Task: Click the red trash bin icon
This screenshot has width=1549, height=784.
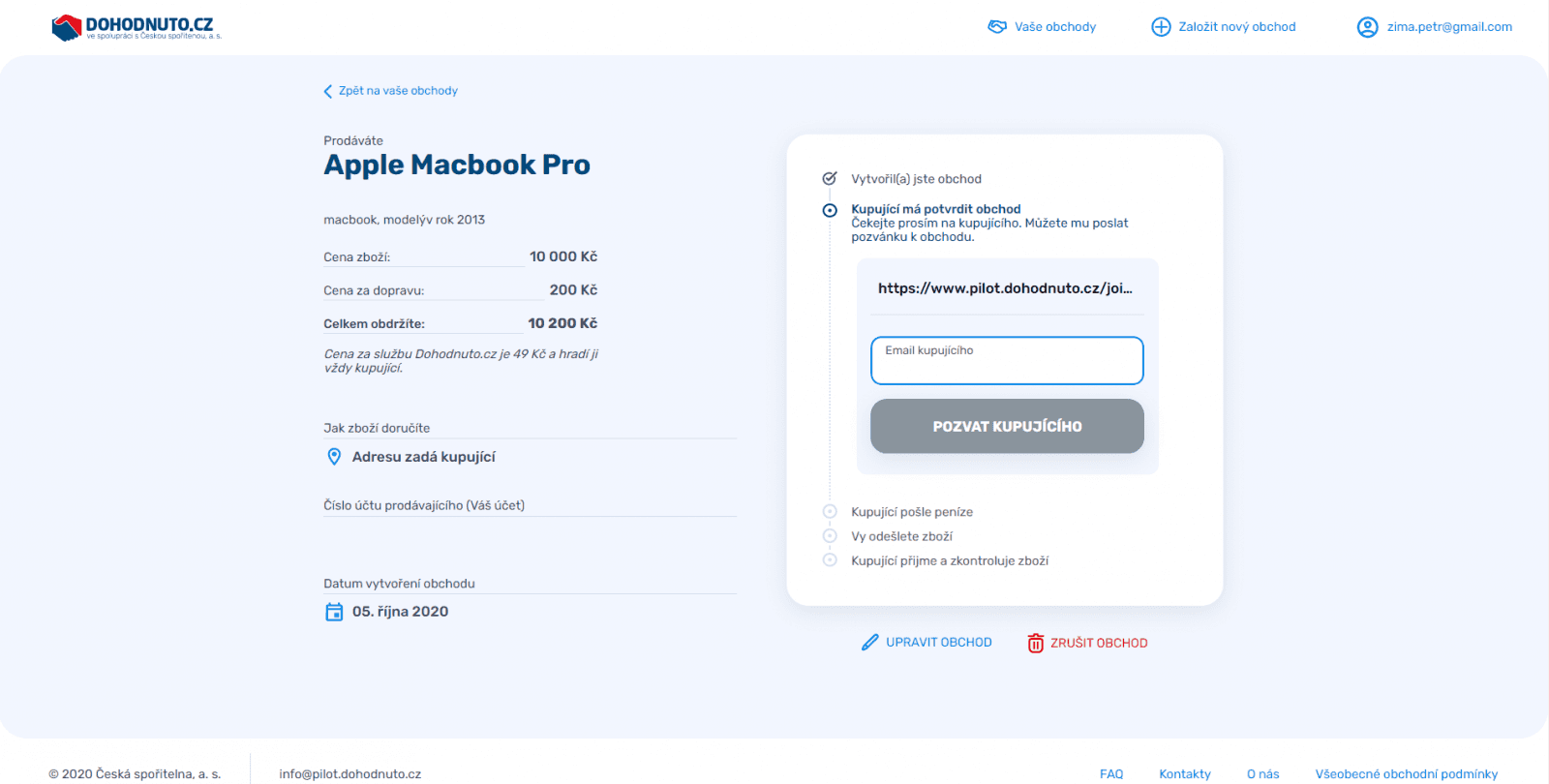Action: 1035,643
